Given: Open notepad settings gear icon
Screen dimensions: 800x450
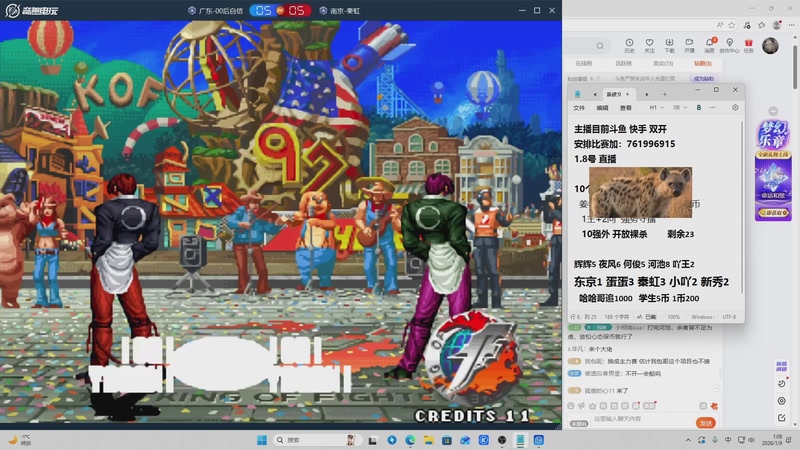Looking at the screenshot, I should point(735,108).
